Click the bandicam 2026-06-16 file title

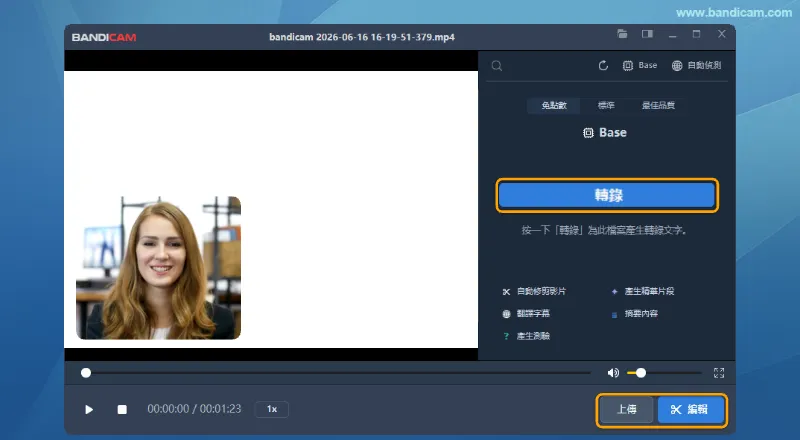362,37
